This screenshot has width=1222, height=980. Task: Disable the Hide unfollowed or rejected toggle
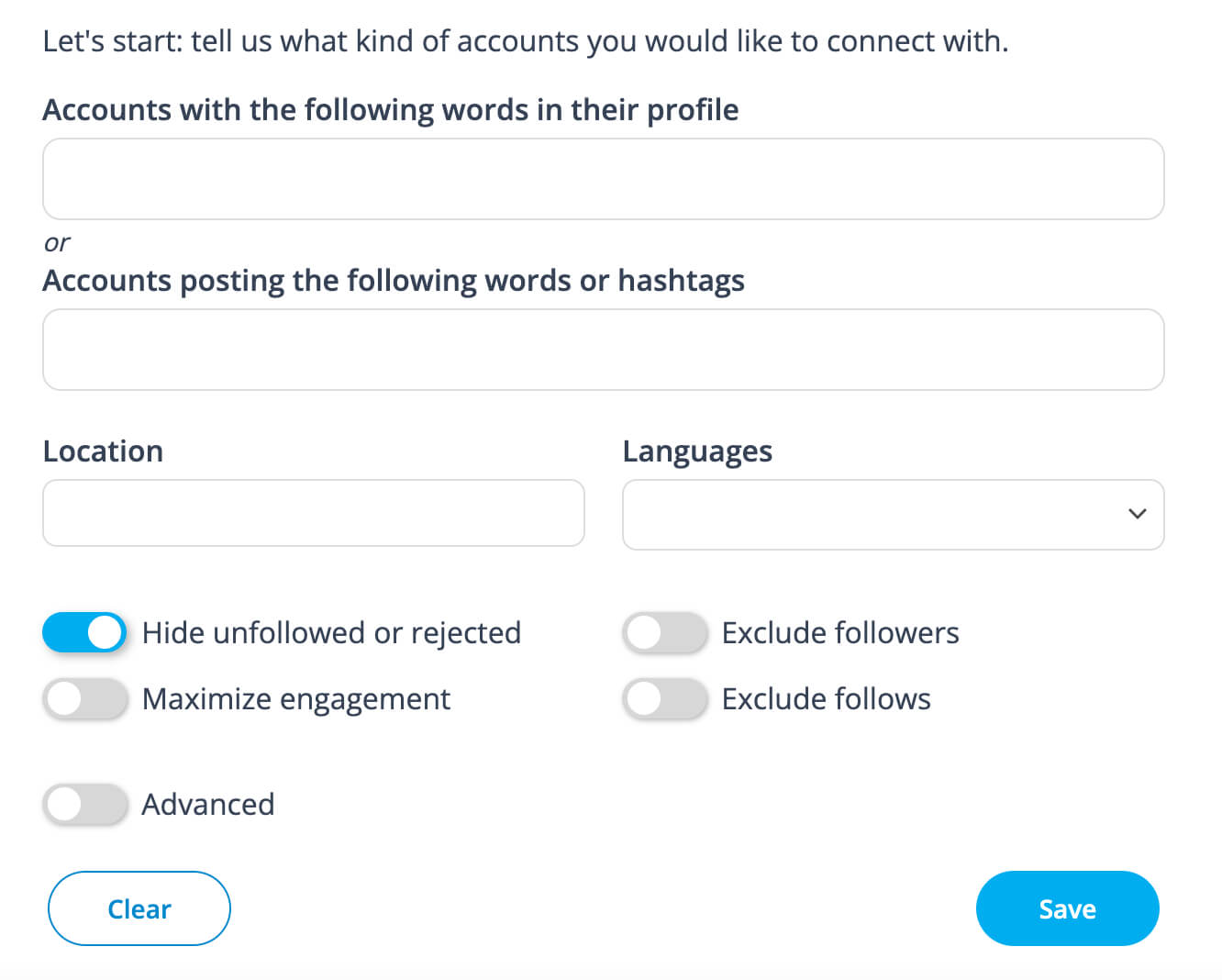[x=84, y=633]
